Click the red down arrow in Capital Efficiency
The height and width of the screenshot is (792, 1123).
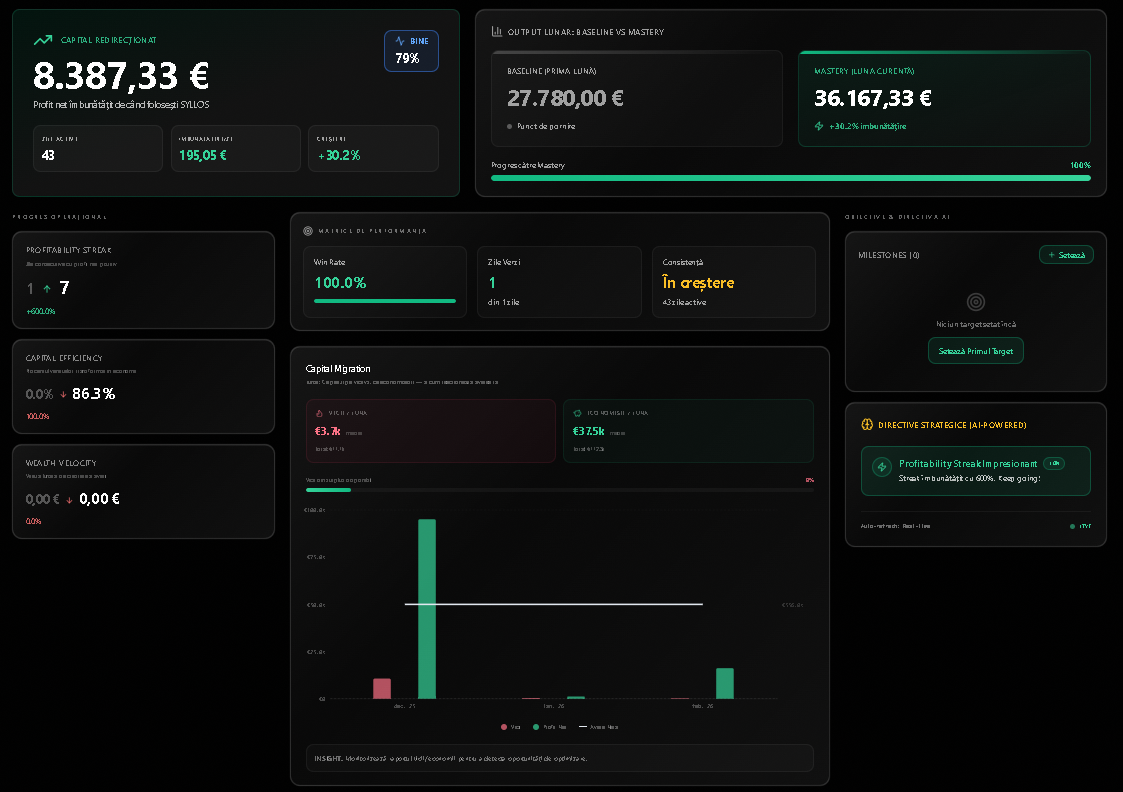coord(64,395)
